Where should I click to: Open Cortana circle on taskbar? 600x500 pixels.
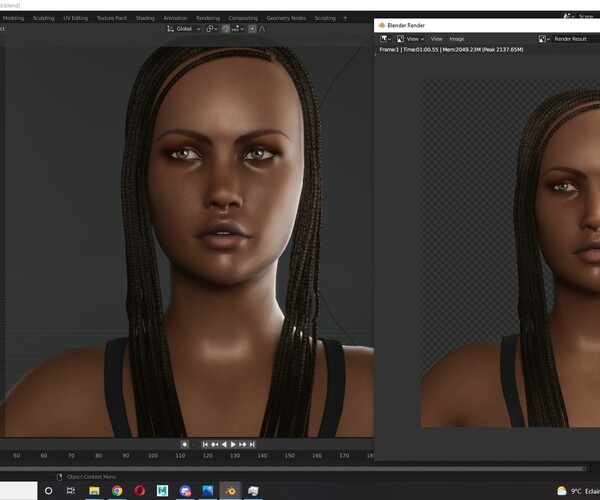[x=48, y=490]
